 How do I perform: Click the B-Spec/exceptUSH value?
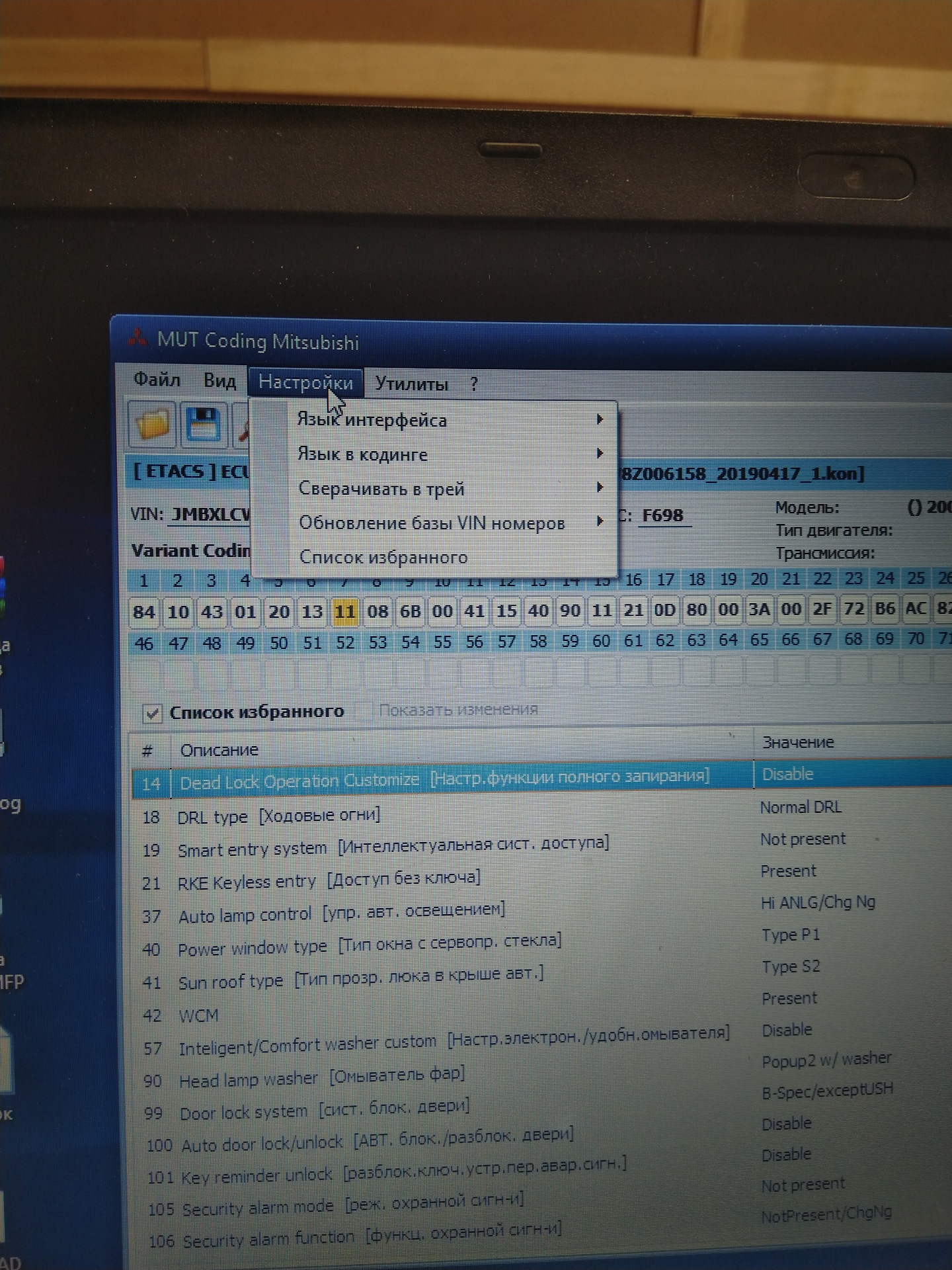click(827, 1091)
